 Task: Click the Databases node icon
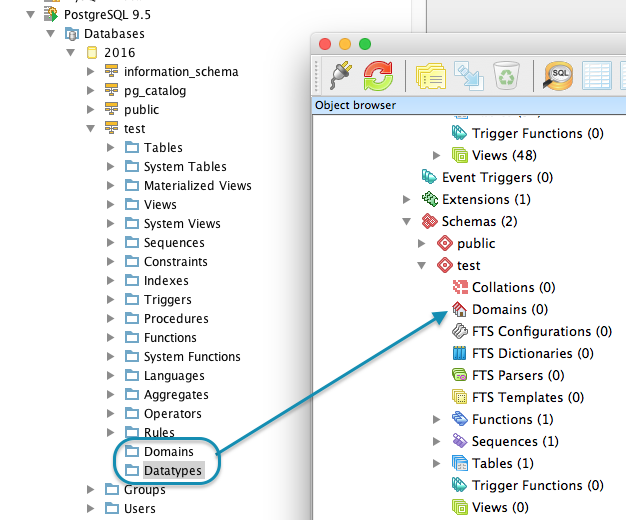coord(71,34)
